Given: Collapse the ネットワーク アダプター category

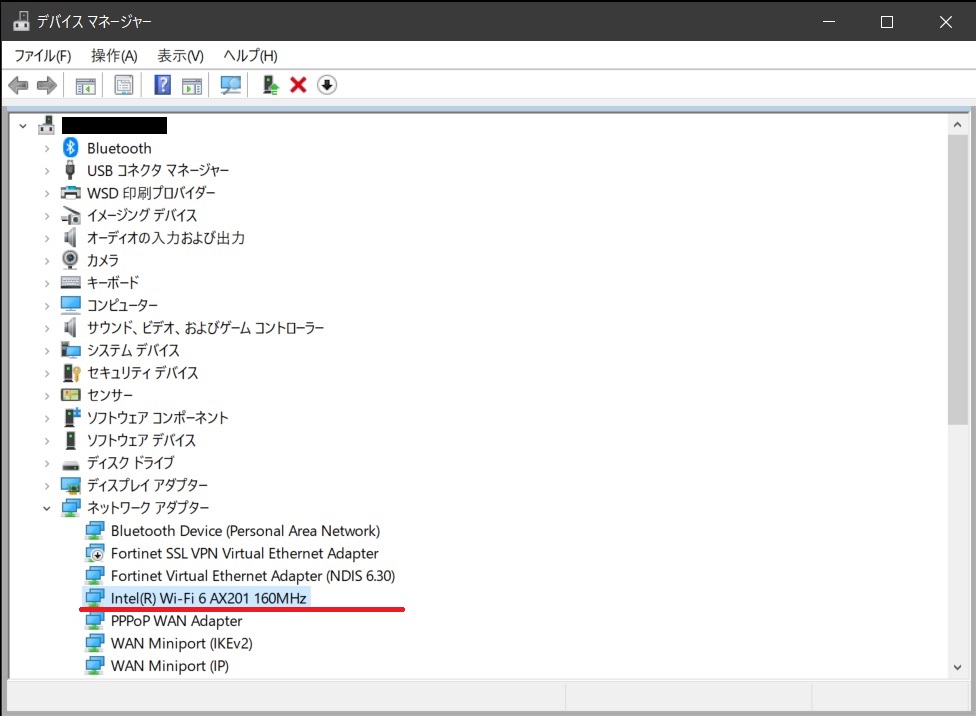Looking at the screenshot, I should pos(46,508).
